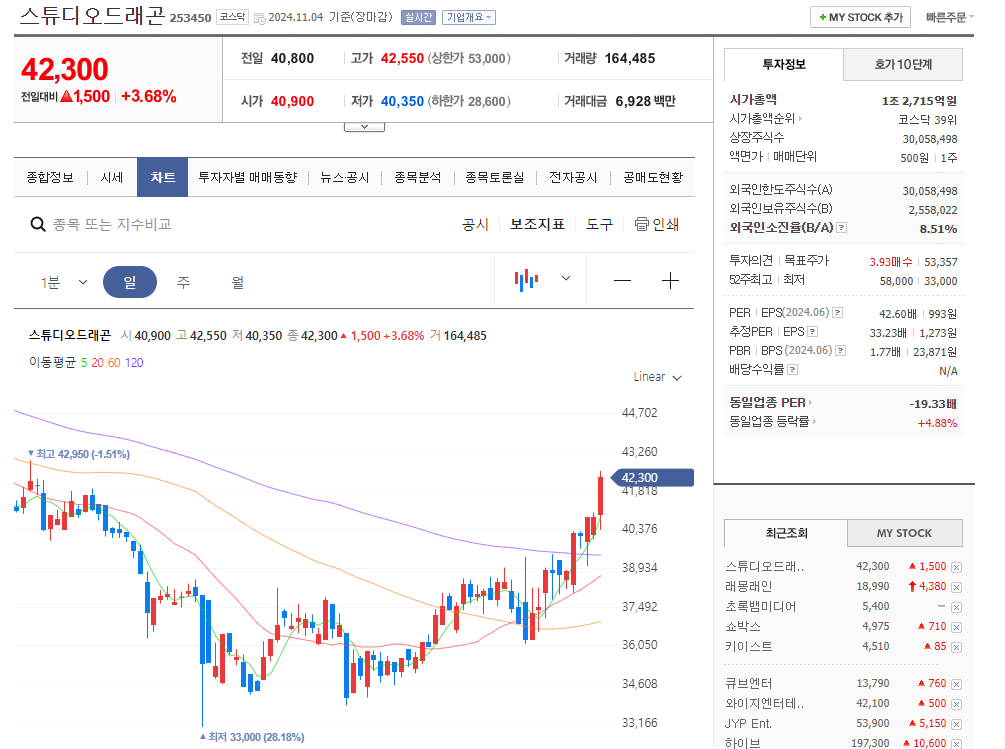
Task: Click the 종목 또는 지수비교 search field
Action: pos(112,224)
